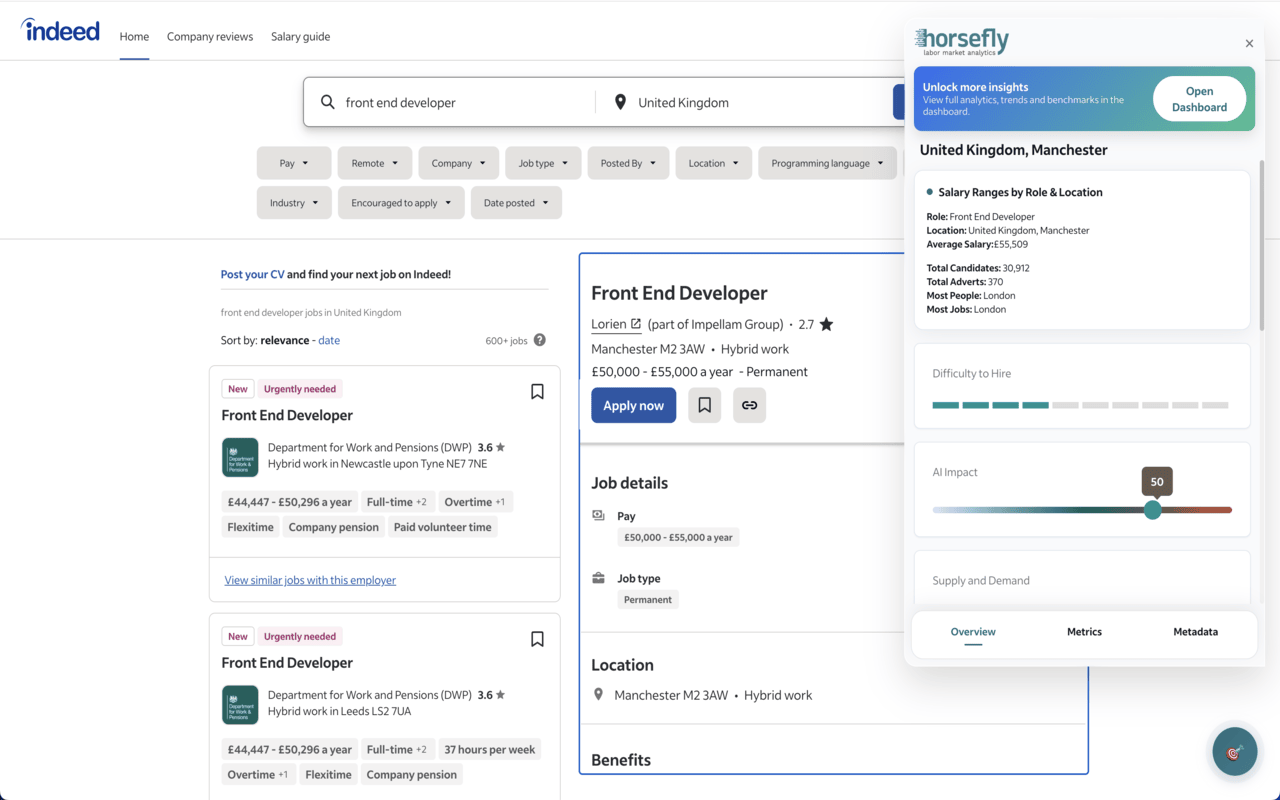Open the DWP logo on Leeds job card

coord(240,705)
